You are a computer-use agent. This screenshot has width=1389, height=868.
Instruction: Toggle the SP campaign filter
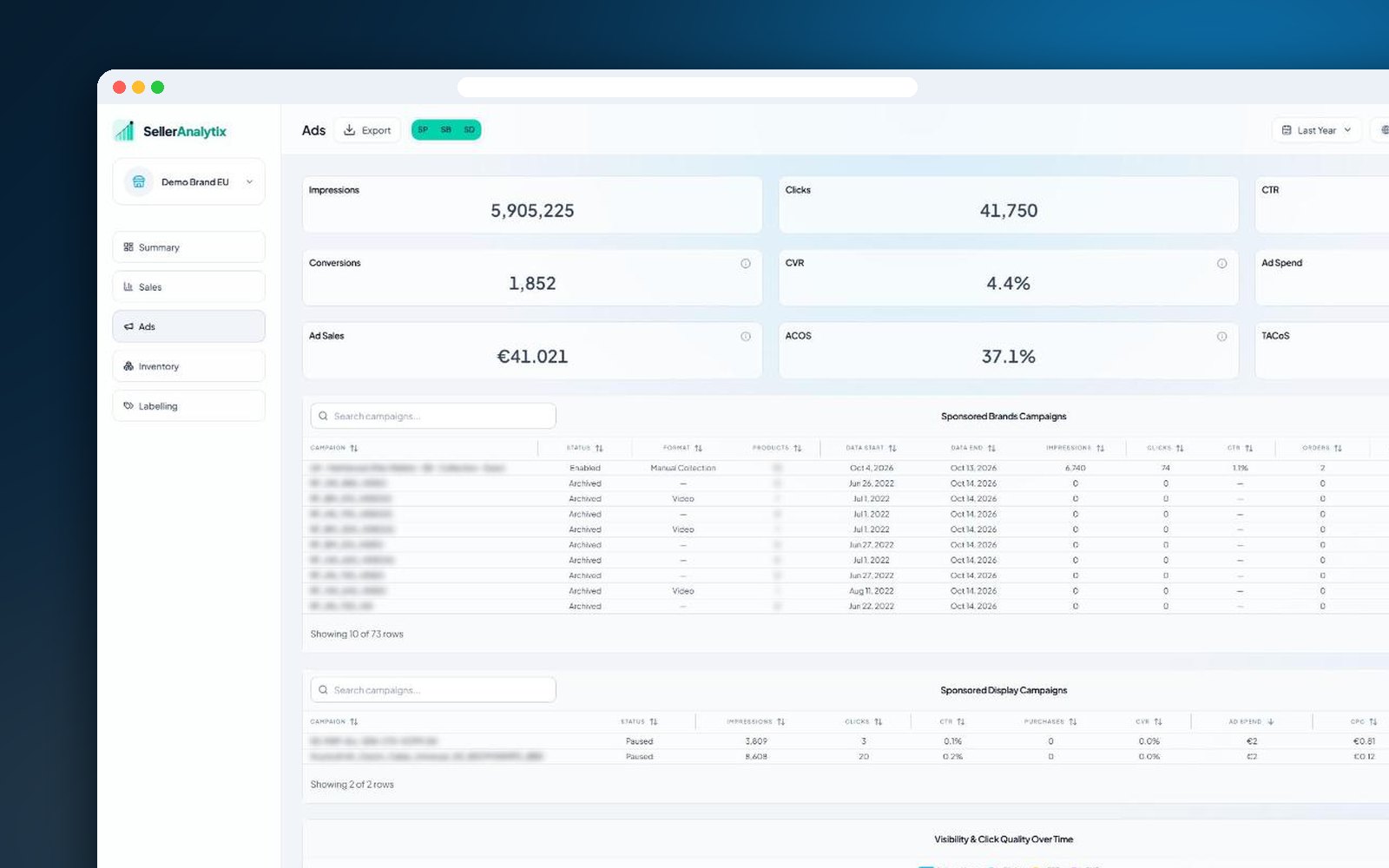click(423, 130)
